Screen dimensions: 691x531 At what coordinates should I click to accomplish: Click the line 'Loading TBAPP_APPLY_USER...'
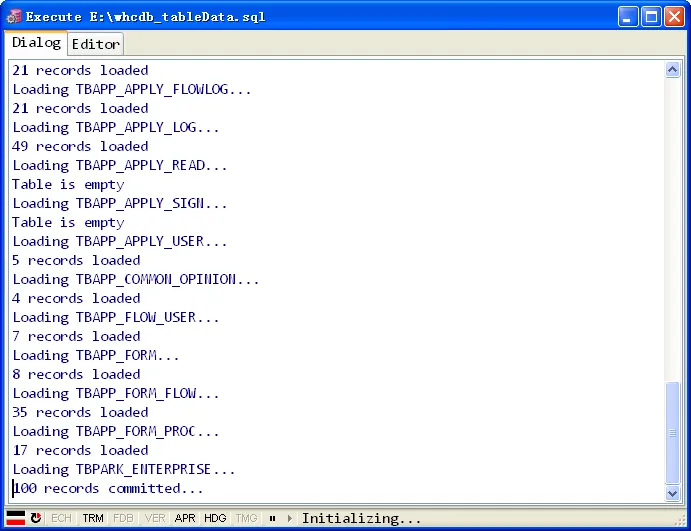tap(120, 241)
